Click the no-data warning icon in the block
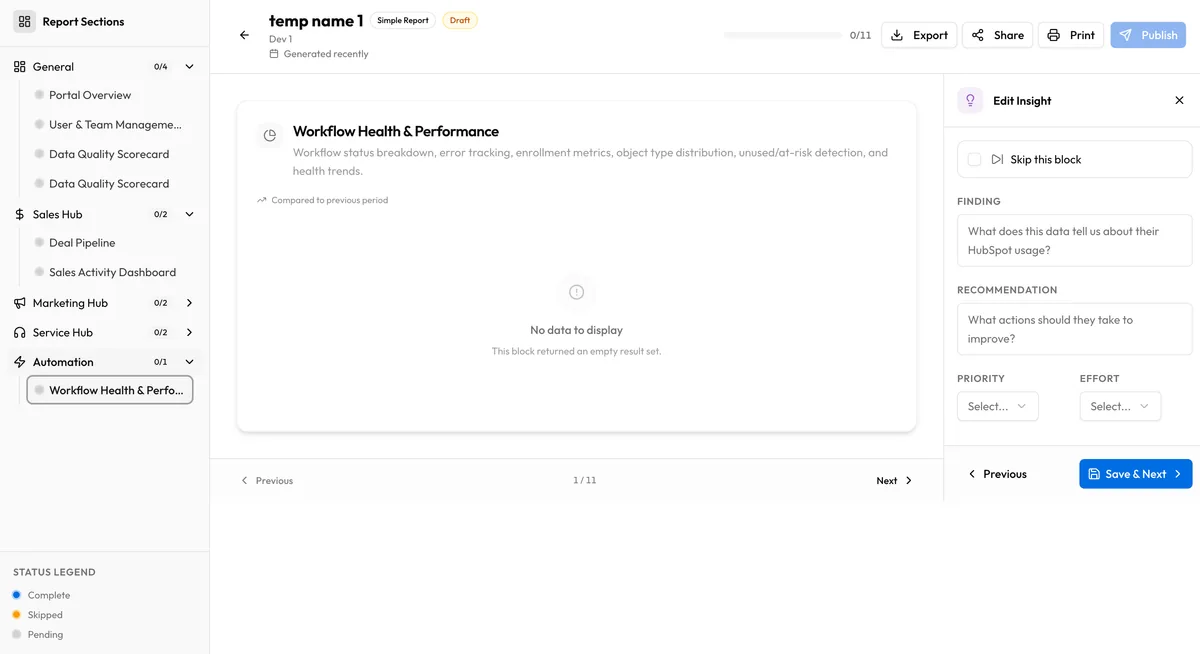The height and width of the screenshot is (654, 1200). tap(576, 292)
